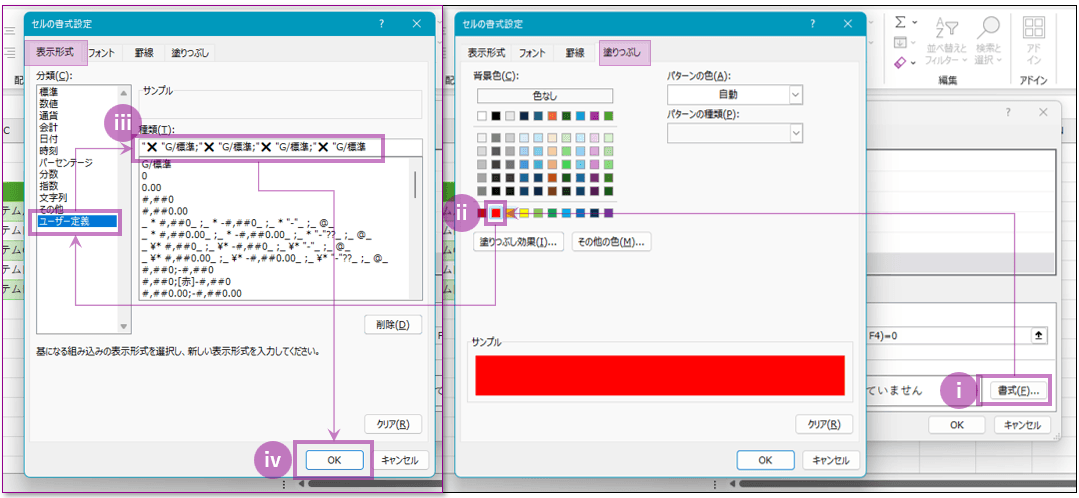Click the Fill down arrow icon
1079x498 pixels.
tap(900, 42)
